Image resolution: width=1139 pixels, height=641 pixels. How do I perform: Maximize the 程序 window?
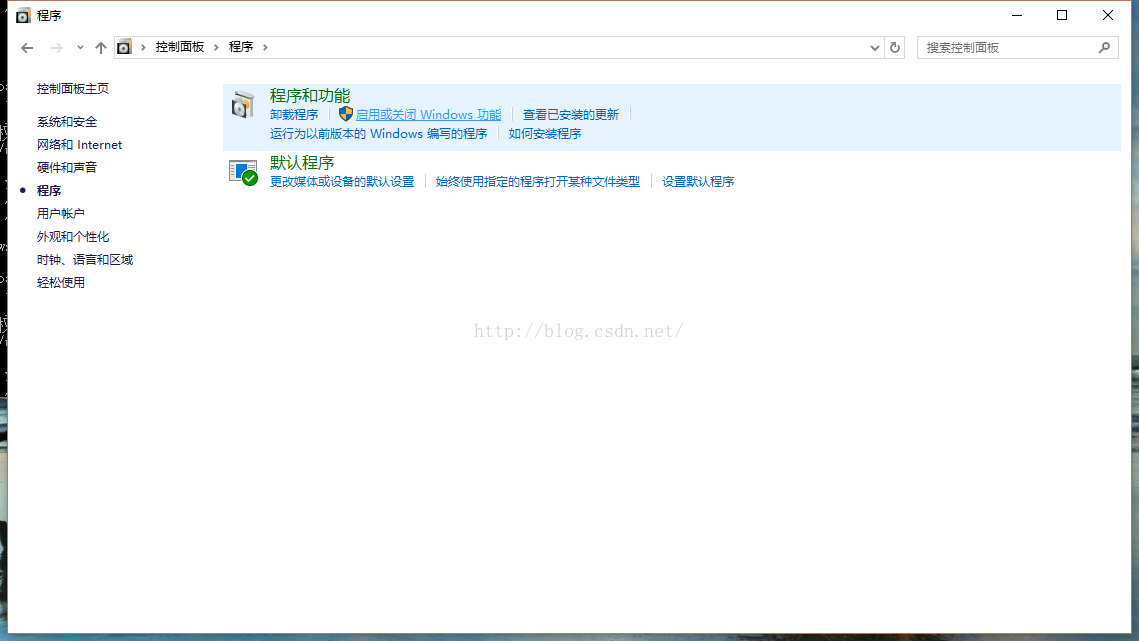(1062, 15)
